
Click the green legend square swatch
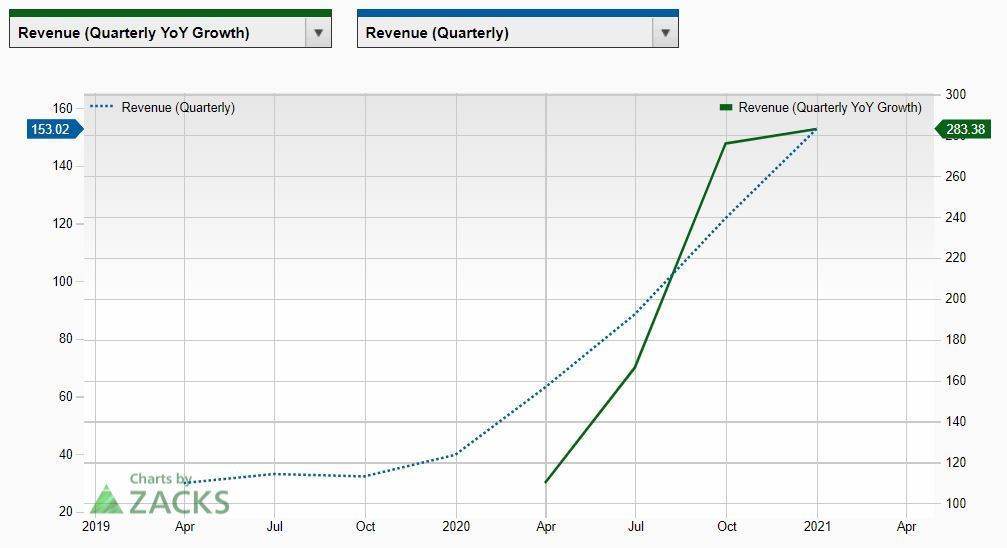(726, 108)
